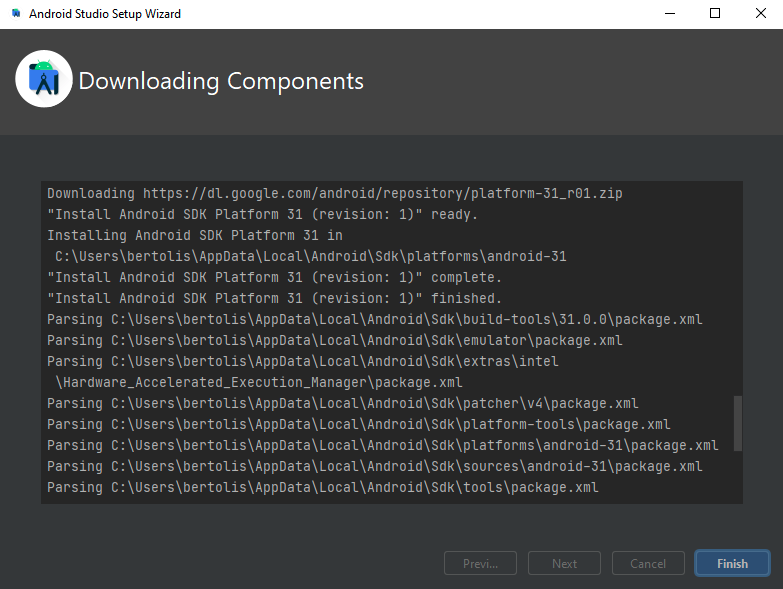Click the Finish button
The image size is (783, 589).
pos(732,563)
